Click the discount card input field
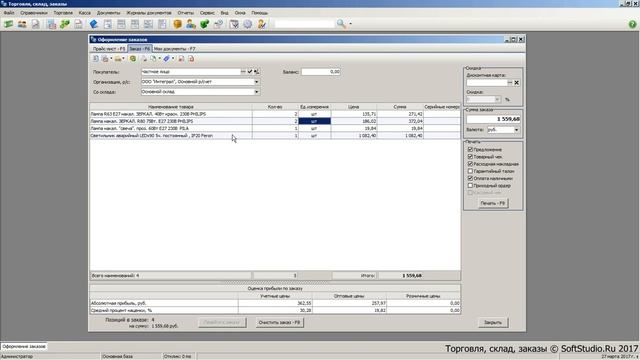 (487, 82)
